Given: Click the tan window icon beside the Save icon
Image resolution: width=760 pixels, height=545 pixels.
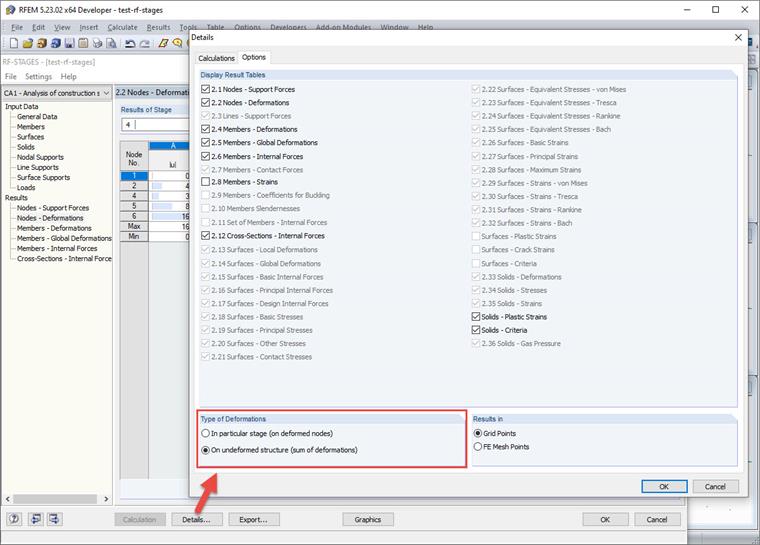Looking at the screenshot, I should (83, 43).
